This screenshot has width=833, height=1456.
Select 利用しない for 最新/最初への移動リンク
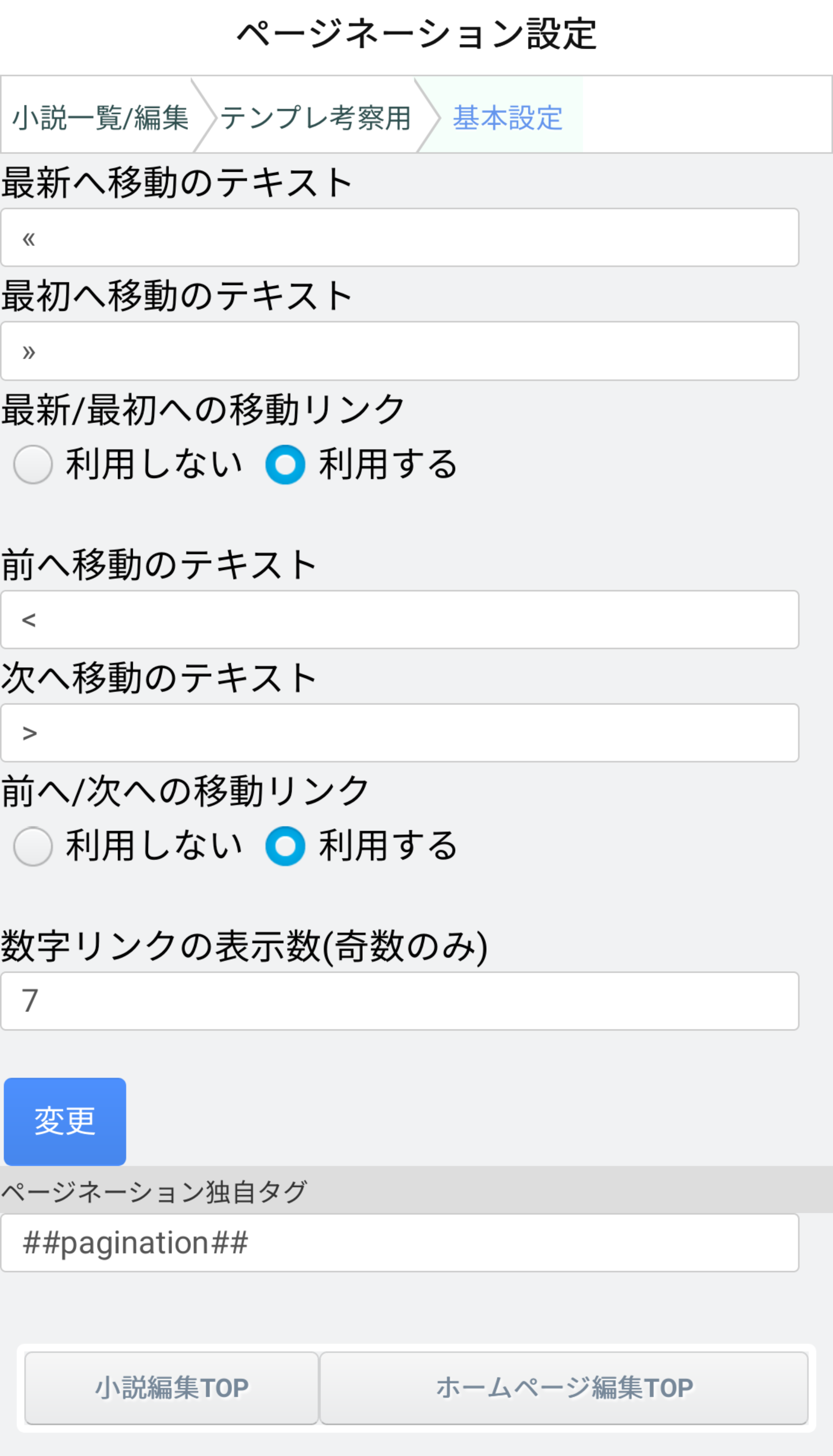pos(33,465)
